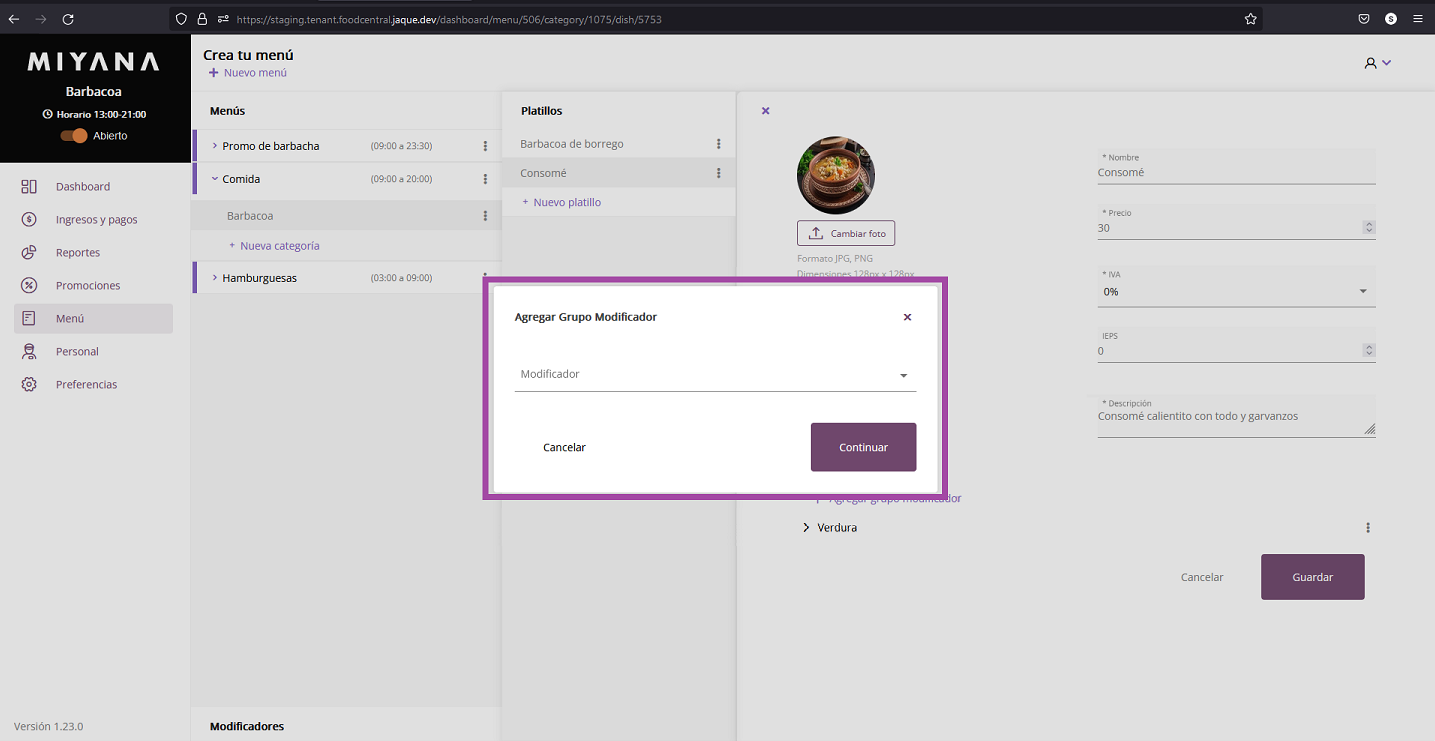The image size is (1435, 741).
Task: Click the Nombre input field
Action: pyautogui.click(x=1236, y=167)
